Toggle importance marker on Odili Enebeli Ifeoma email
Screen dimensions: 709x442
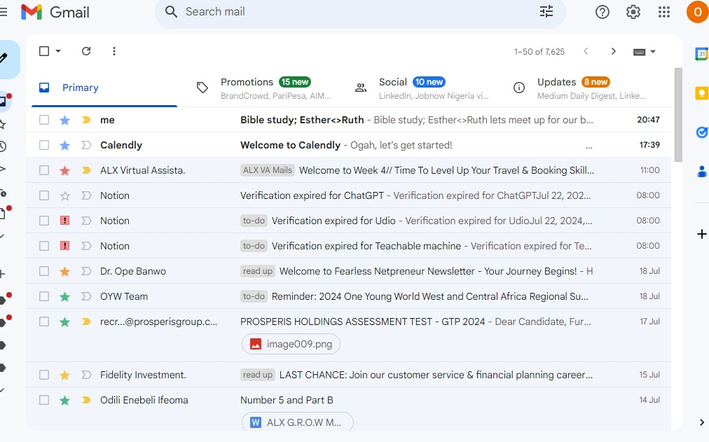[x=86, y=400]
